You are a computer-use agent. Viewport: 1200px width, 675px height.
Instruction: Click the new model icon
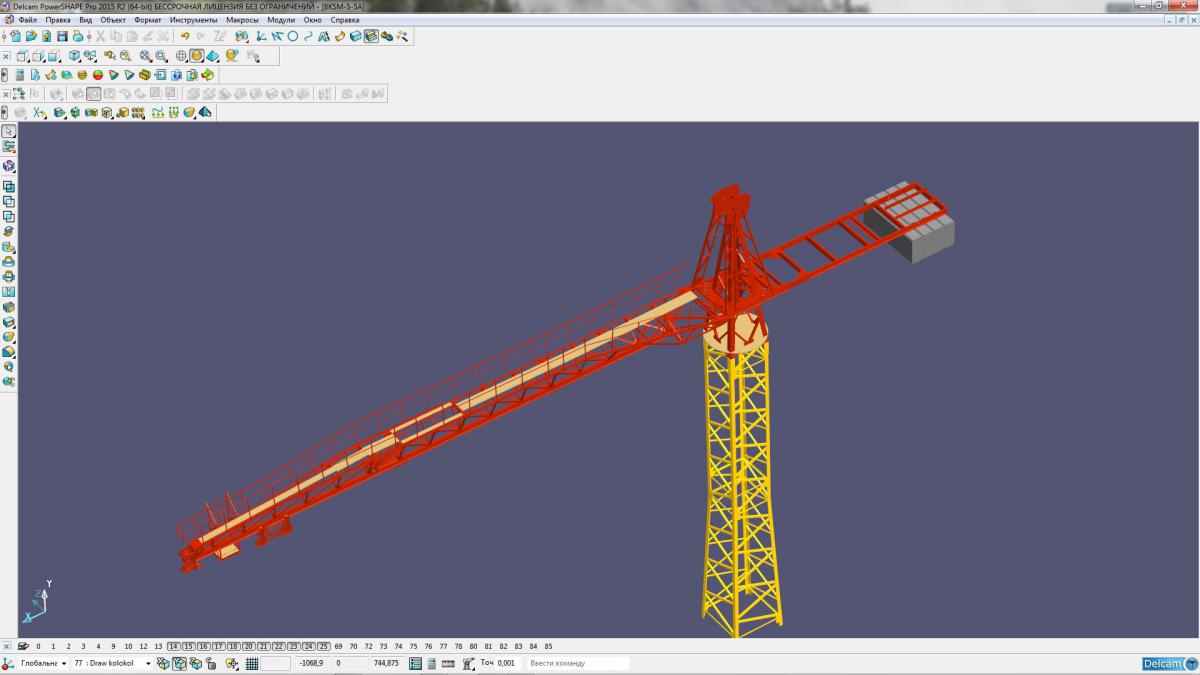(16, 36)
